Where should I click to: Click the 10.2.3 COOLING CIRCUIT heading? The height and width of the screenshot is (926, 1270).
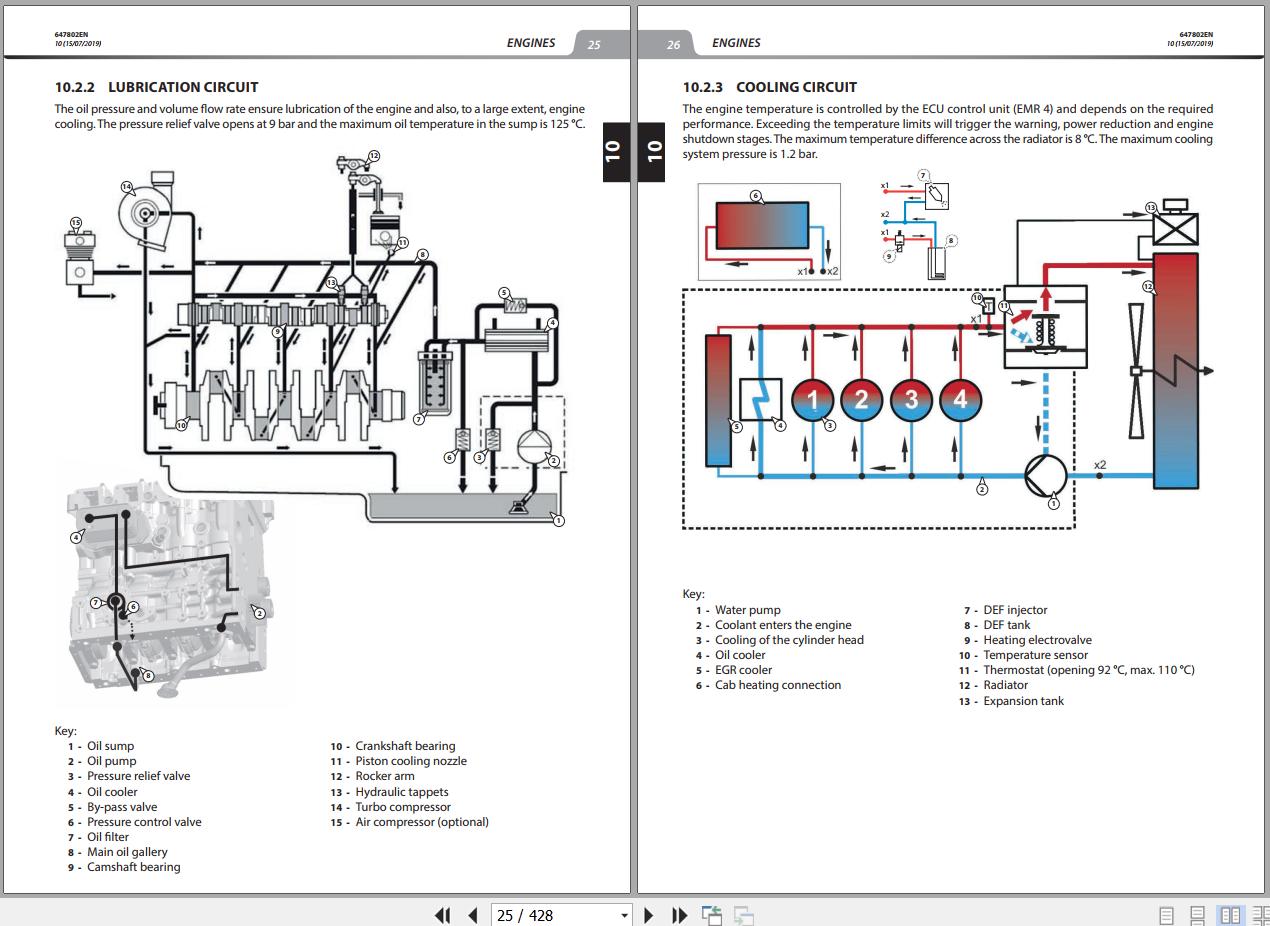(x=769, y=87)
